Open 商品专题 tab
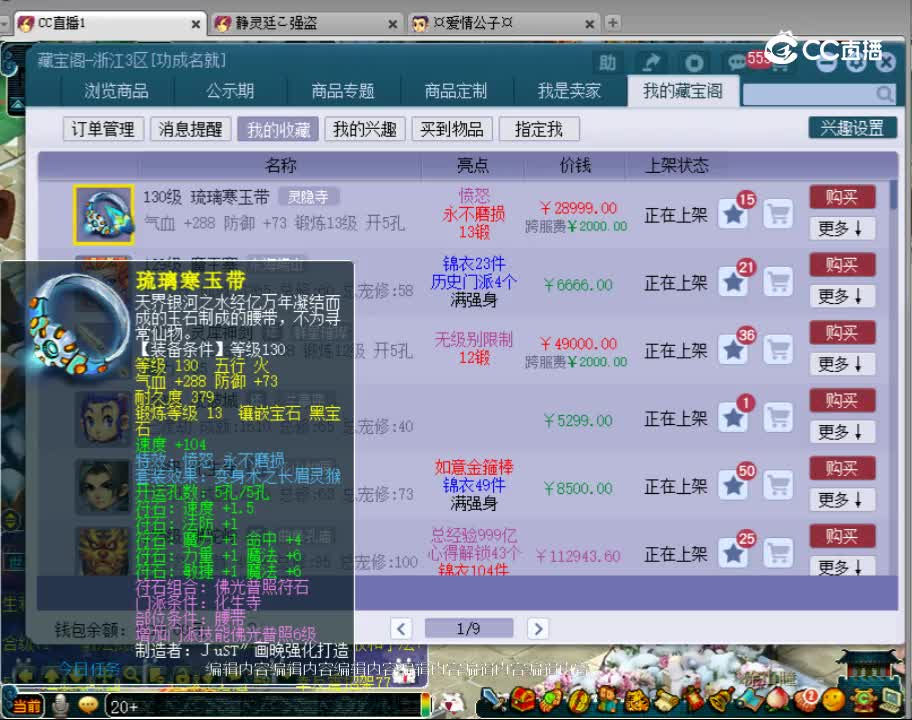Screen dimensions: 912x720 [x=343, y=91]
